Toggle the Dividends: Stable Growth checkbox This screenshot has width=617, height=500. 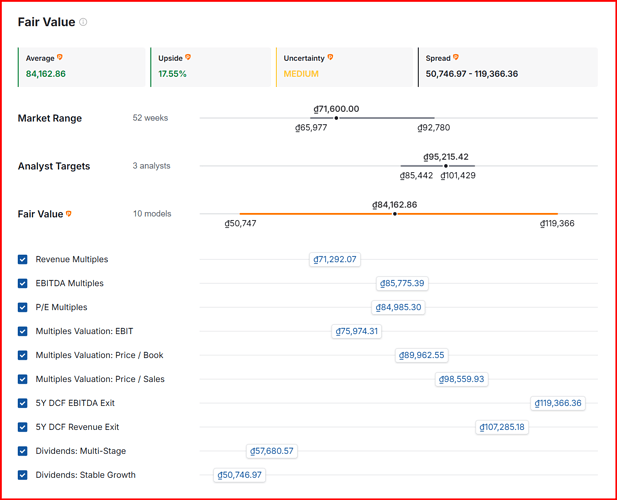[23, 475]
